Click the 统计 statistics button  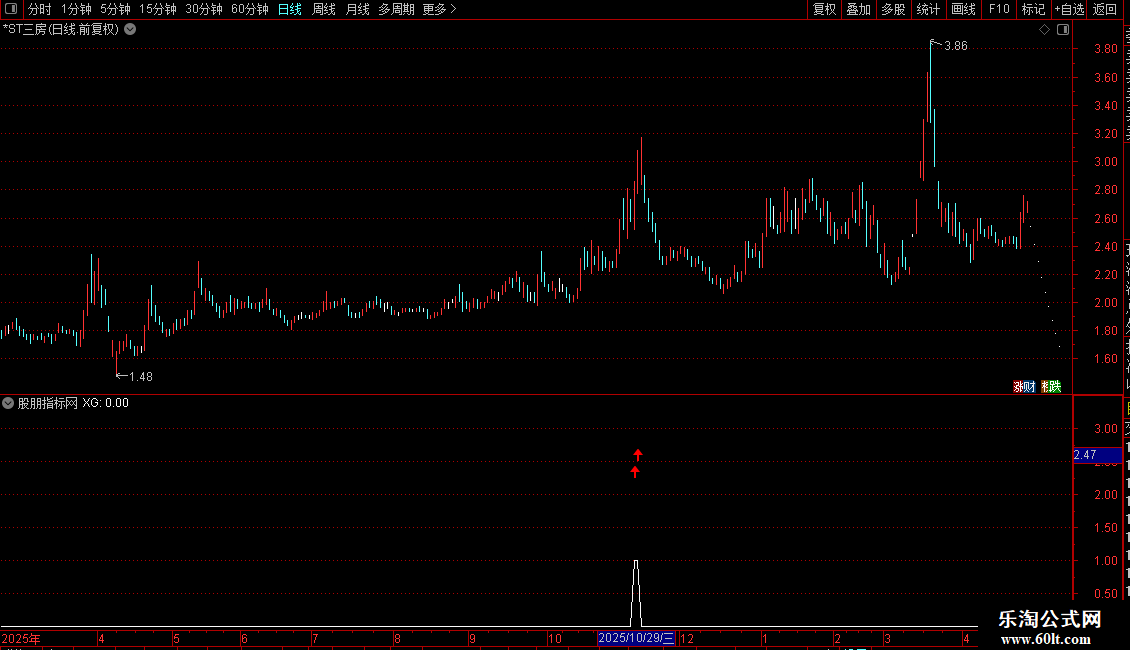point(927,9)
